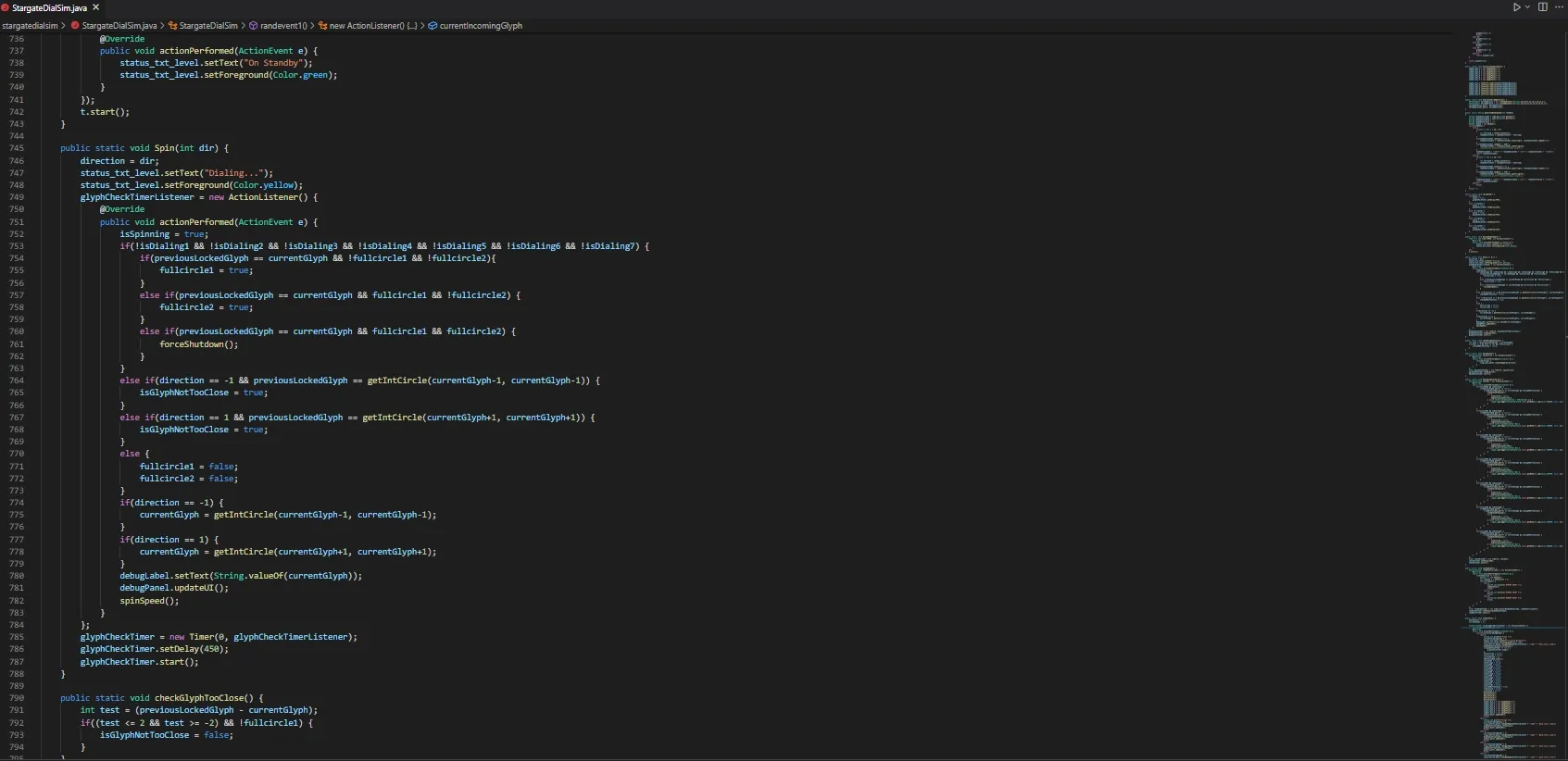Click line number 790 in the gutter
This screenshot has width=1568, height=761.
pos(17,698)
